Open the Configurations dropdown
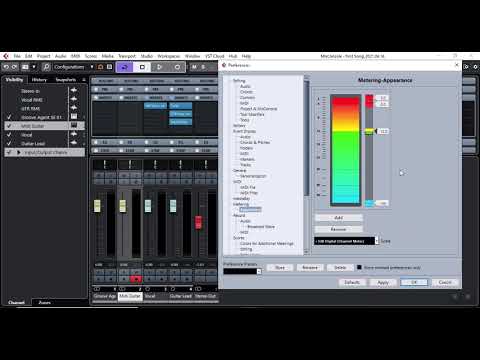The height and width of the screenshot is (360, 480). pos(73,67)
